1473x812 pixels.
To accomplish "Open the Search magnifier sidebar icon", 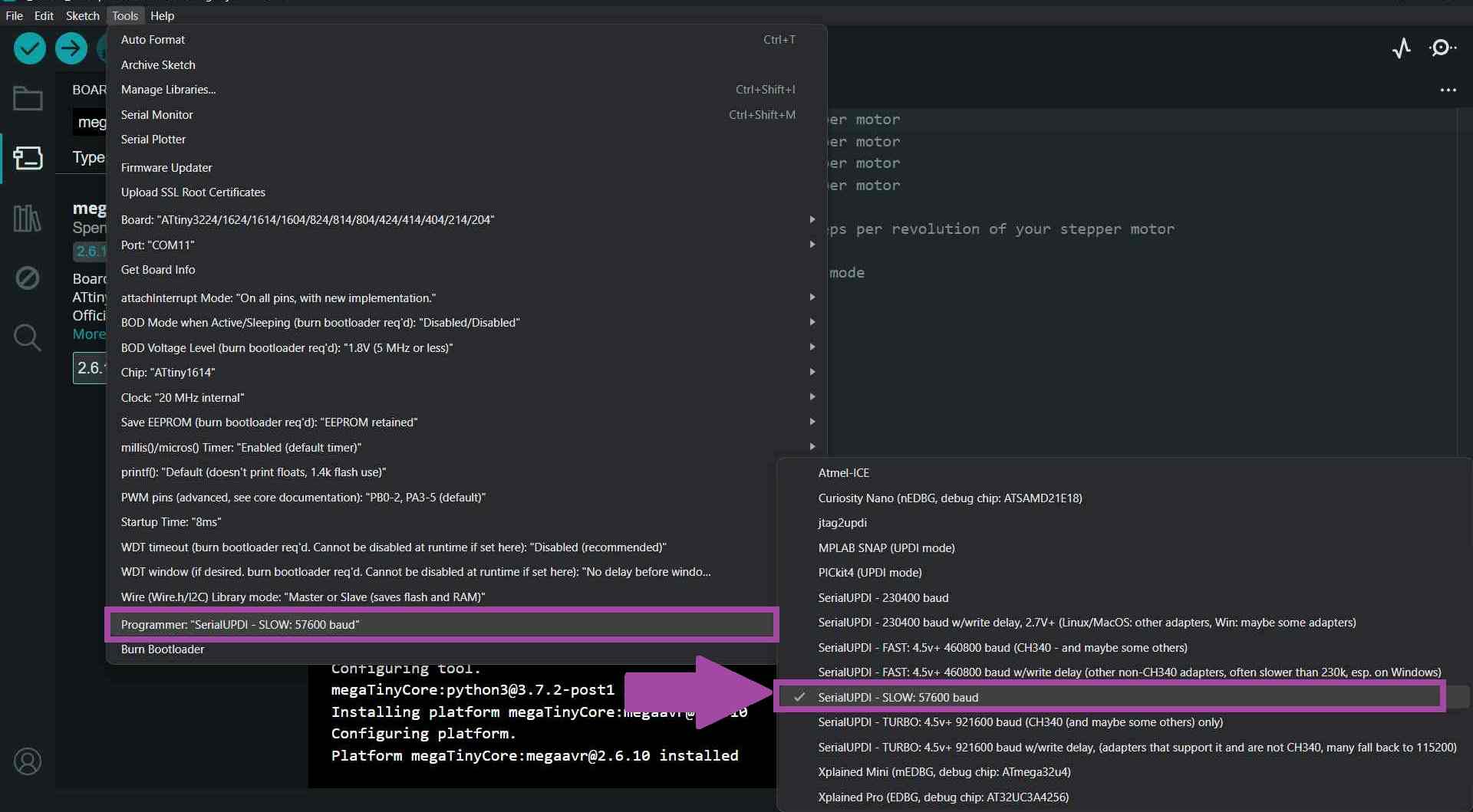I will click(28, 337).
